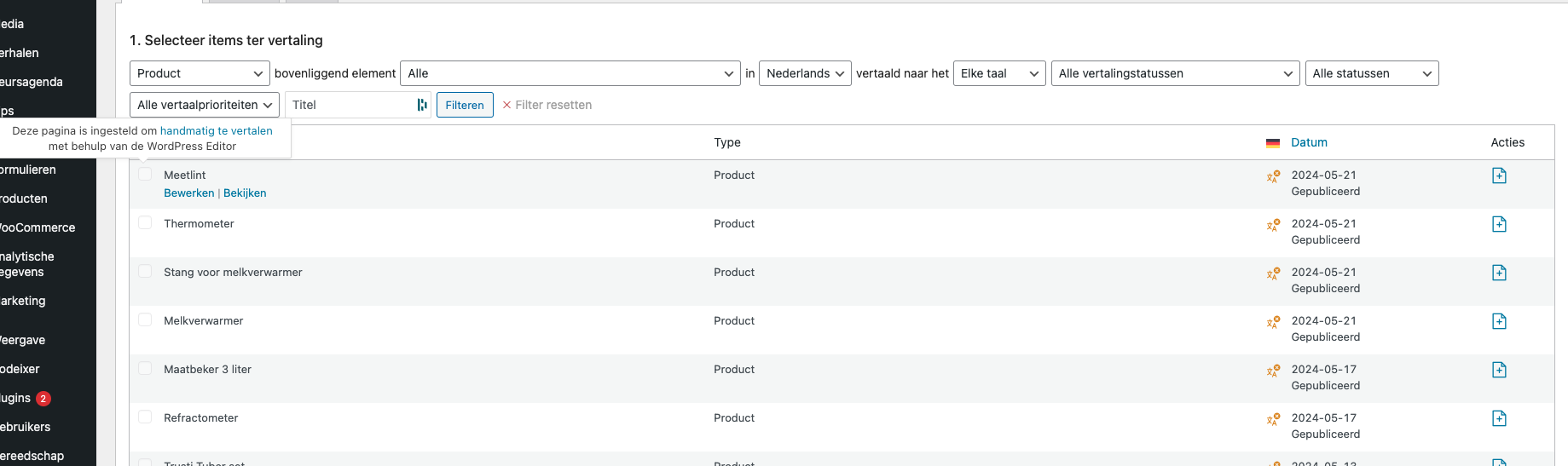This screenshot has width=1568, height=466.
Task: Click the Thermometer product title
Action: [x=199, y=224]
